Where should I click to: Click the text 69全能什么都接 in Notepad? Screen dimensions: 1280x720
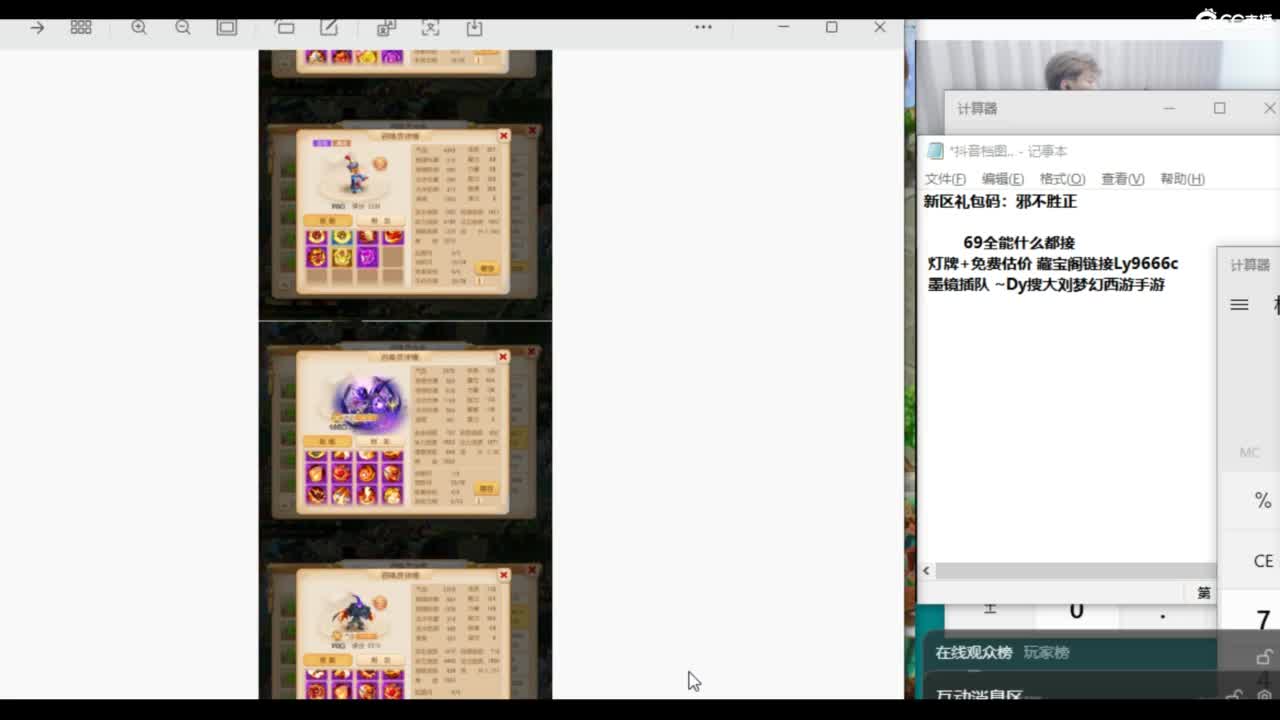click(x=1019, y=243)
